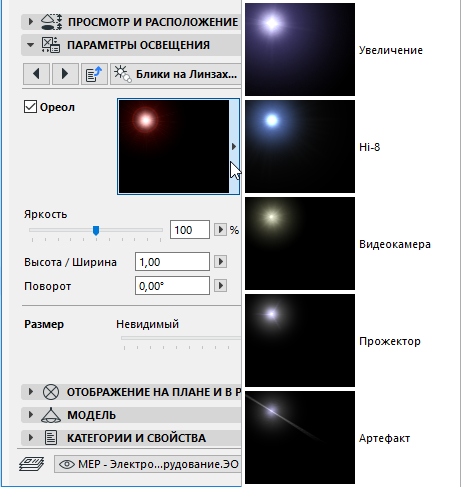Click the КАТЕГОРИИ И СВОЙСТВА list icon
Image resolution: width=461 pixels, height=487 pixels.
(x=51, y=438)
